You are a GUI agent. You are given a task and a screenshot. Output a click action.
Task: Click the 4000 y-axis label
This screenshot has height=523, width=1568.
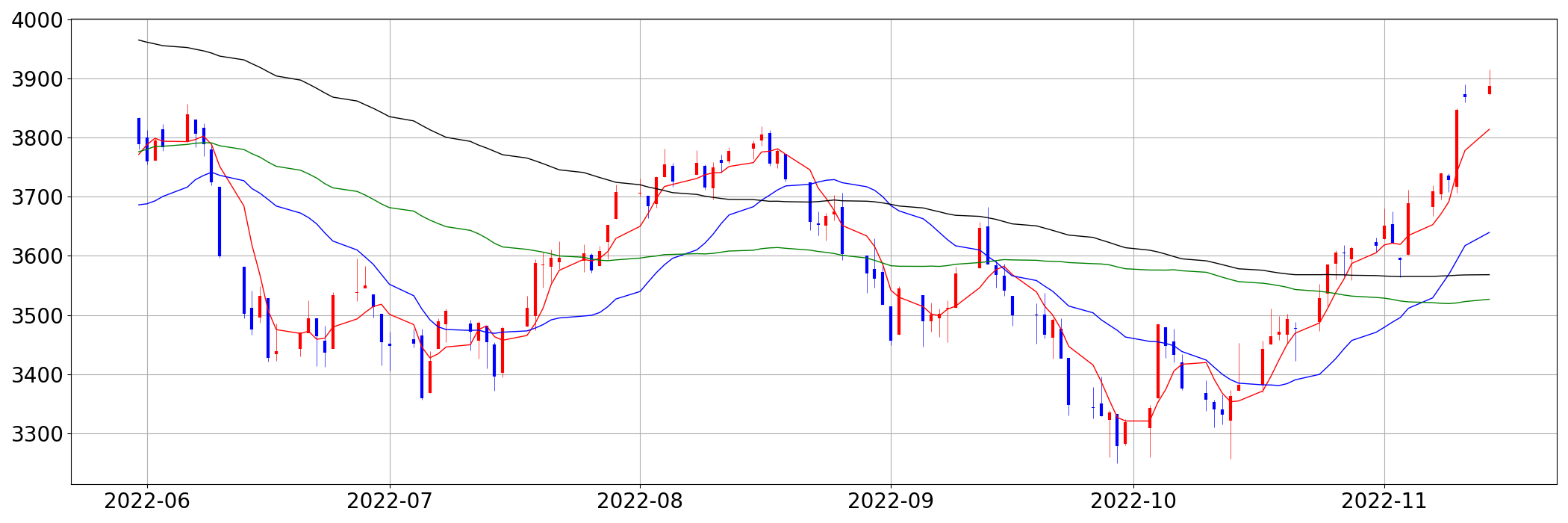[x=37, y=20]
